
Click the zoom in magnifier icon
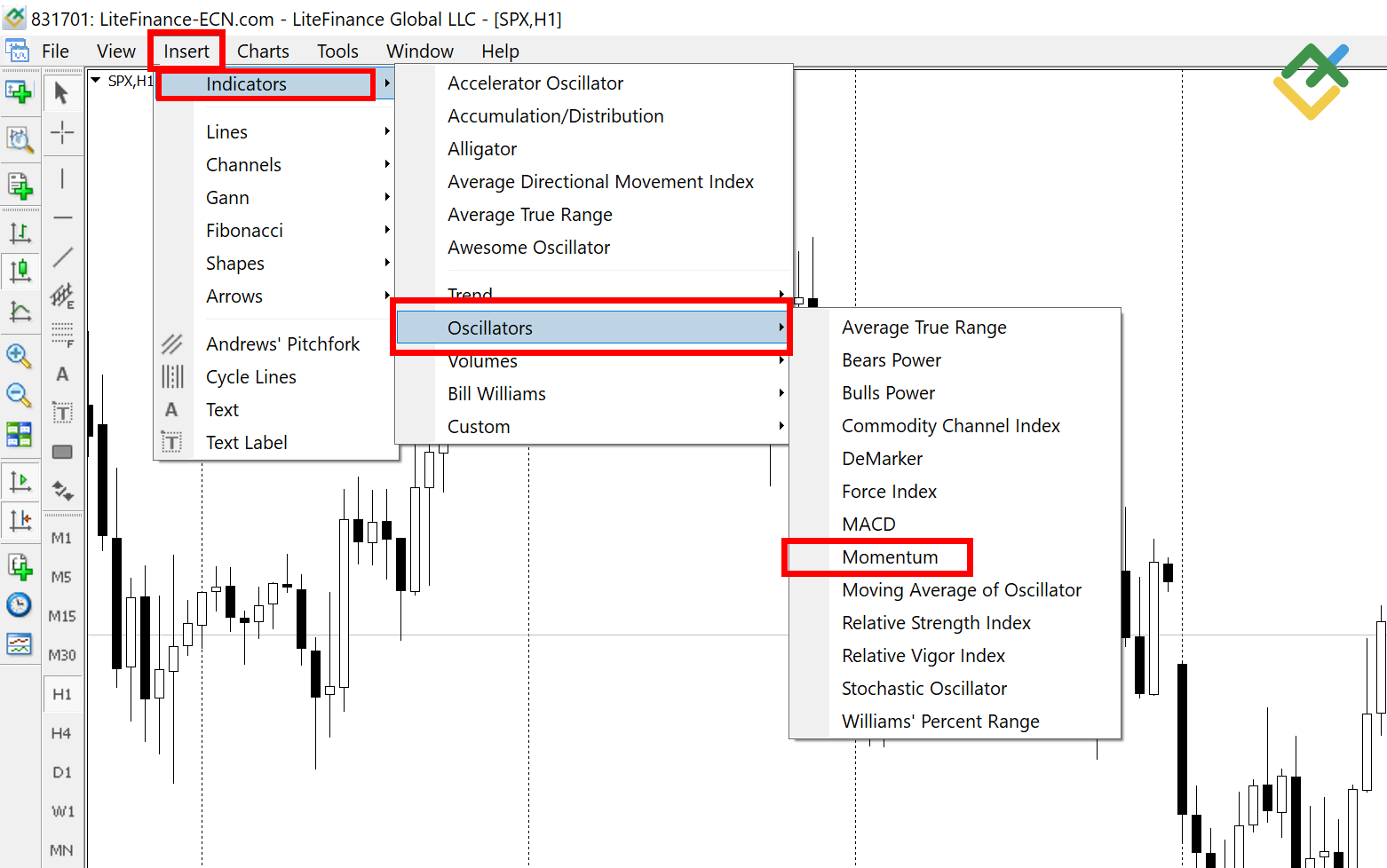click(x=19, y=356)
